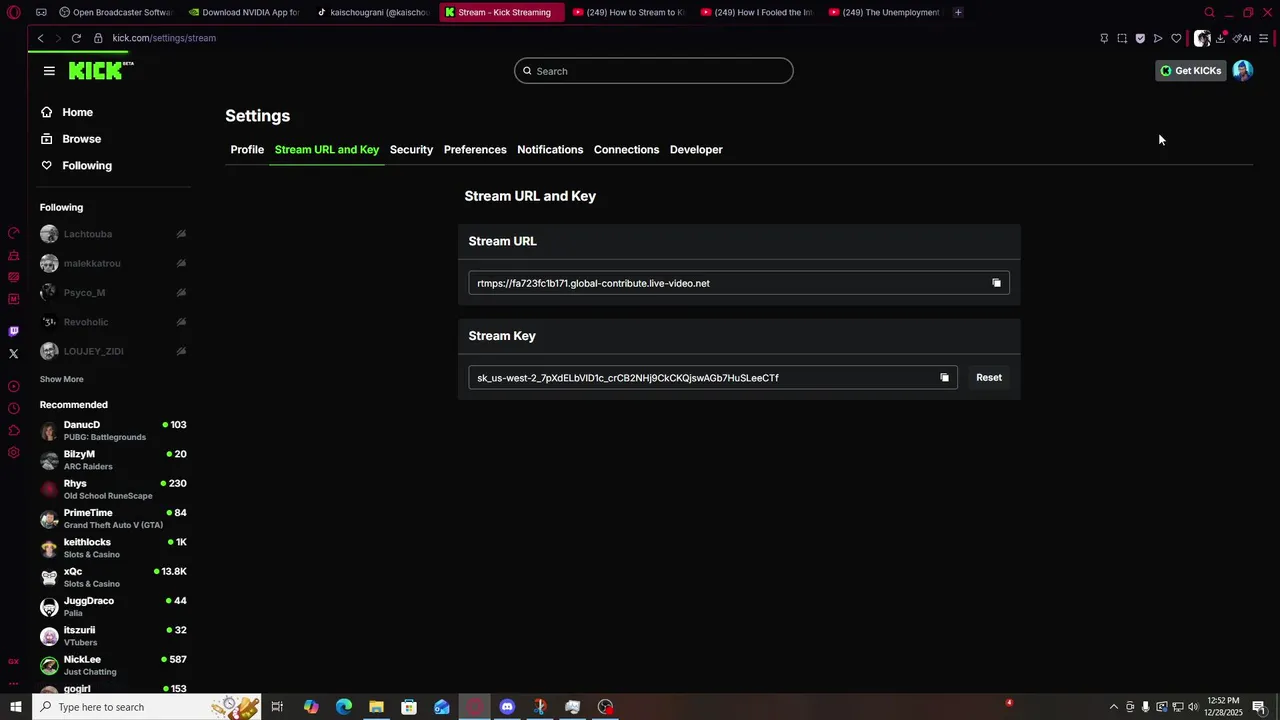Open X in Opera sidebar
Viewport: 1280px width, 720px height.
[14, 353]
